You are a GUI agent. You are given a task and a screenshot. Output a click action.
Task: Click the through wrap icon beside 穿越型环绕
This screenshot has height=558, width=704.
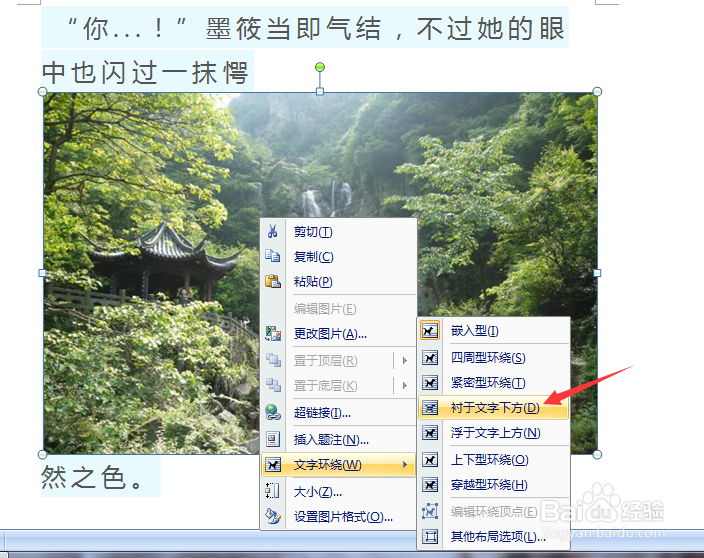[430, 485]
